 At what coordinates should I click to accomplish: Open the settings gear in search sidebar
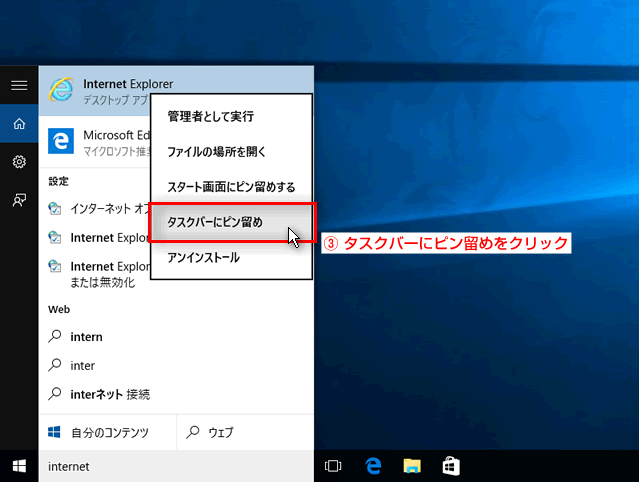coord(19,162)
